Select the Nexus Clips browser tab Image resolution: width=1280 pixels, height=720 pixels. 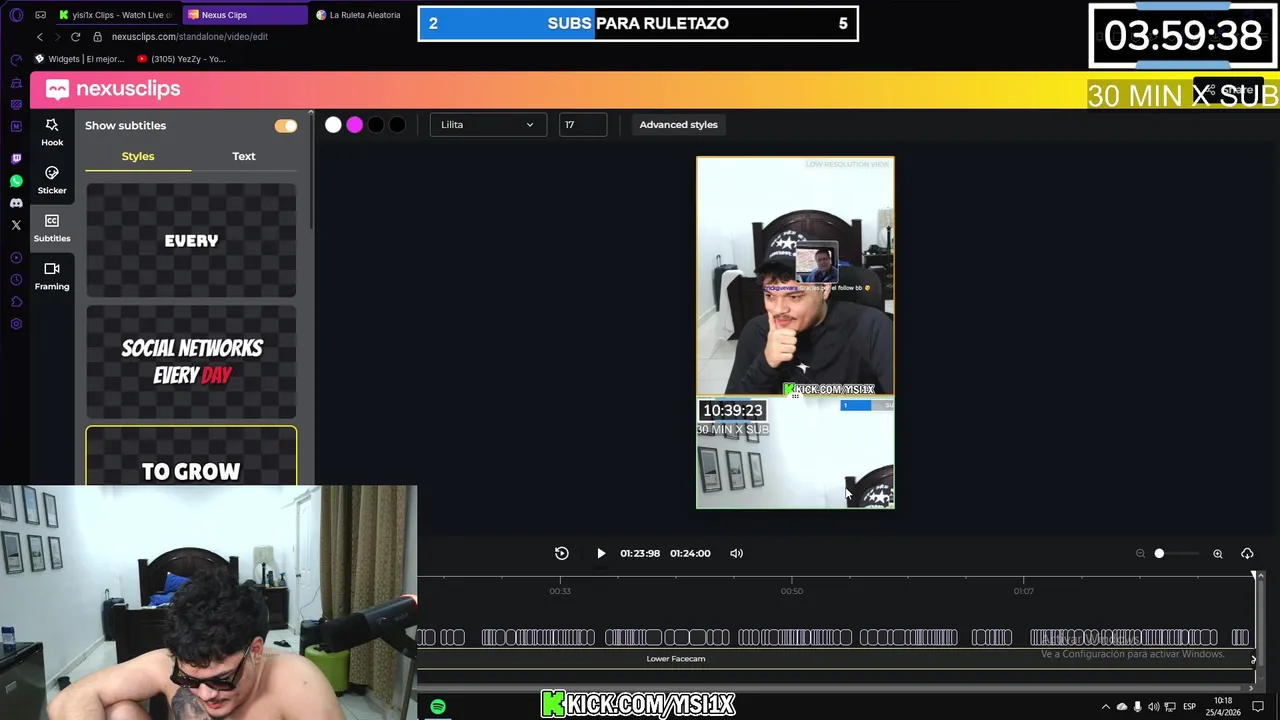pyautogui.click(x=243, y=15)
